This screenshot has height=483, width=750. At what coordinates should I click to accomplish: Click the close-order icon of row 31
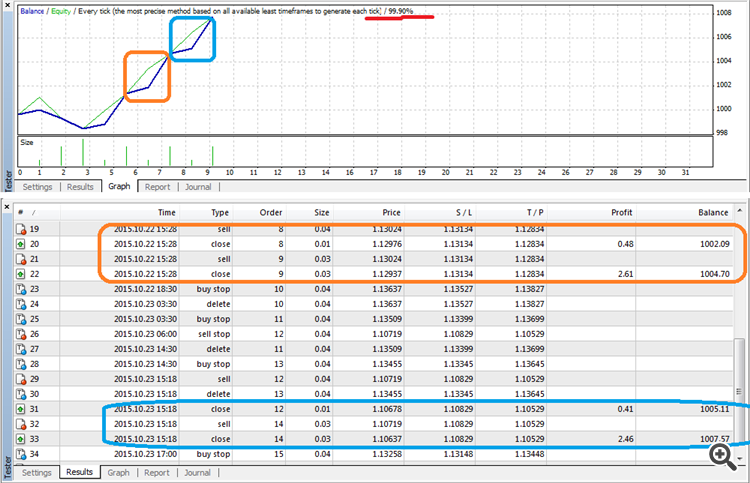pos(21,409)
